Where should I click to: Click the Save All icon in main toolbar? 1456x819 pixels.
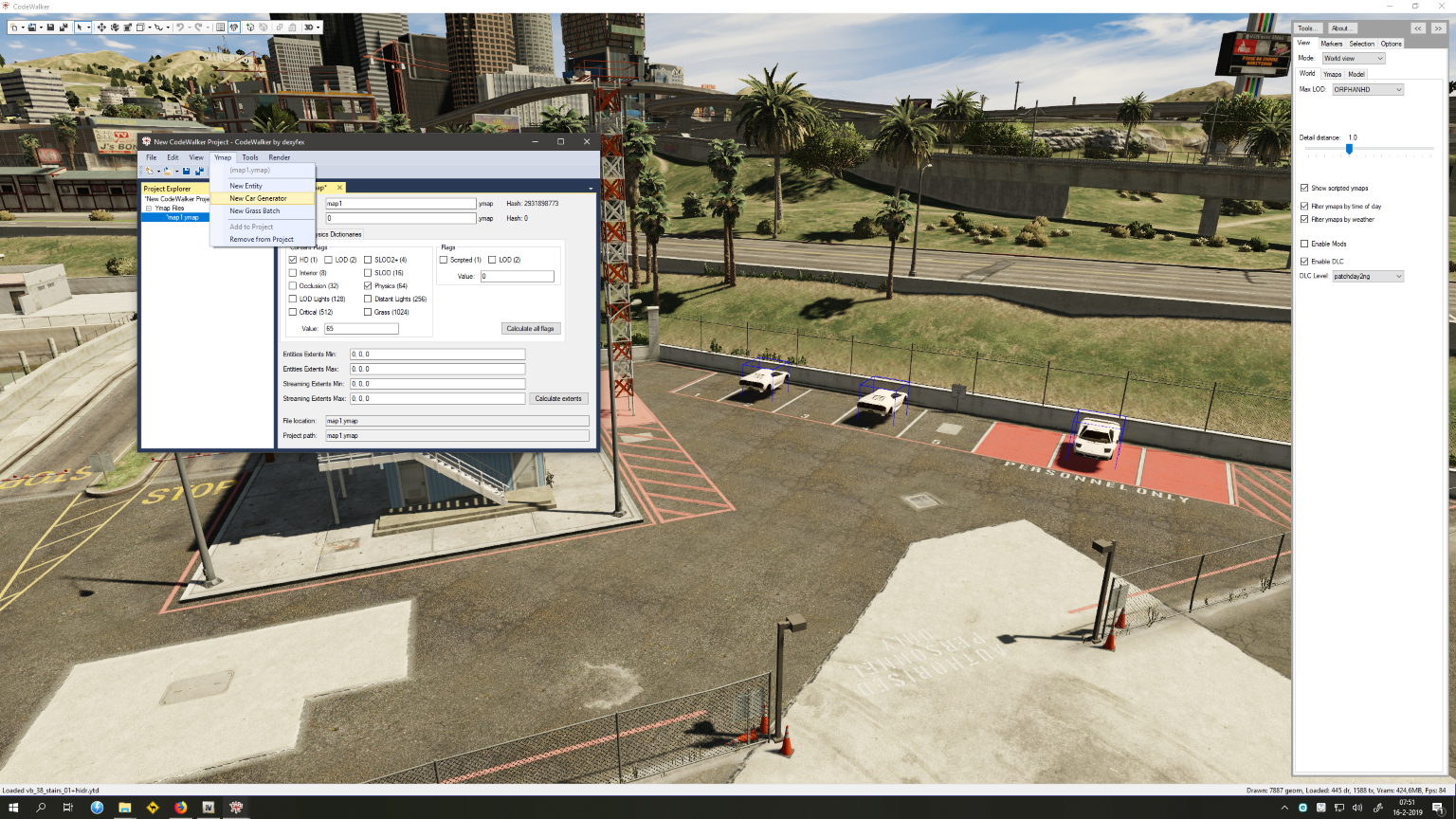pyautogui.click(x=64, y=27)
